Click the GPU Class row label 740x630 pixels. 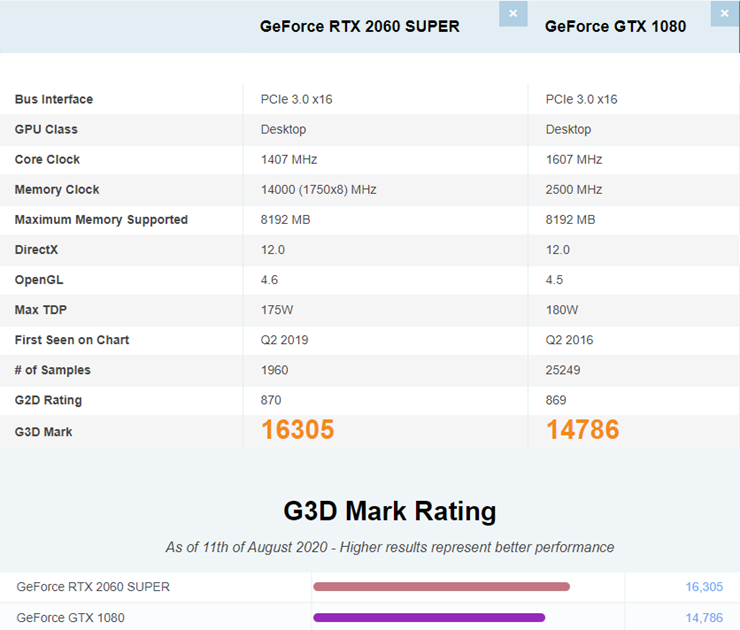click(46, 129)
